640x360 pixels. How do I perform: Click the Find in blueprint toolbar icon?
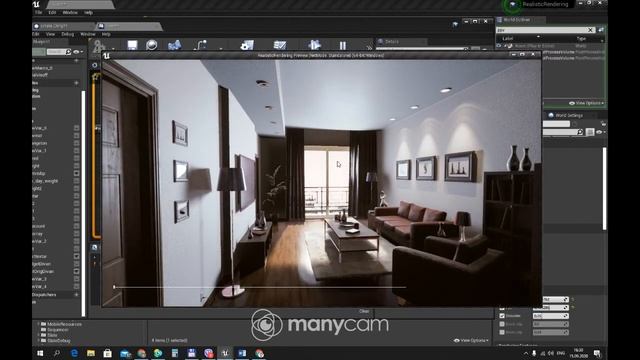pyautogui.click(x=175, y=45)
